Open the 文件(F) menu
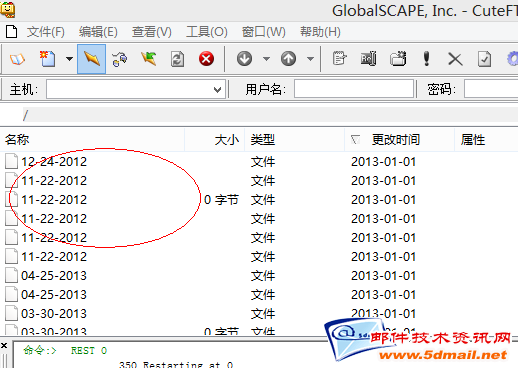This screenshot has height=368, width=518. 45,32
